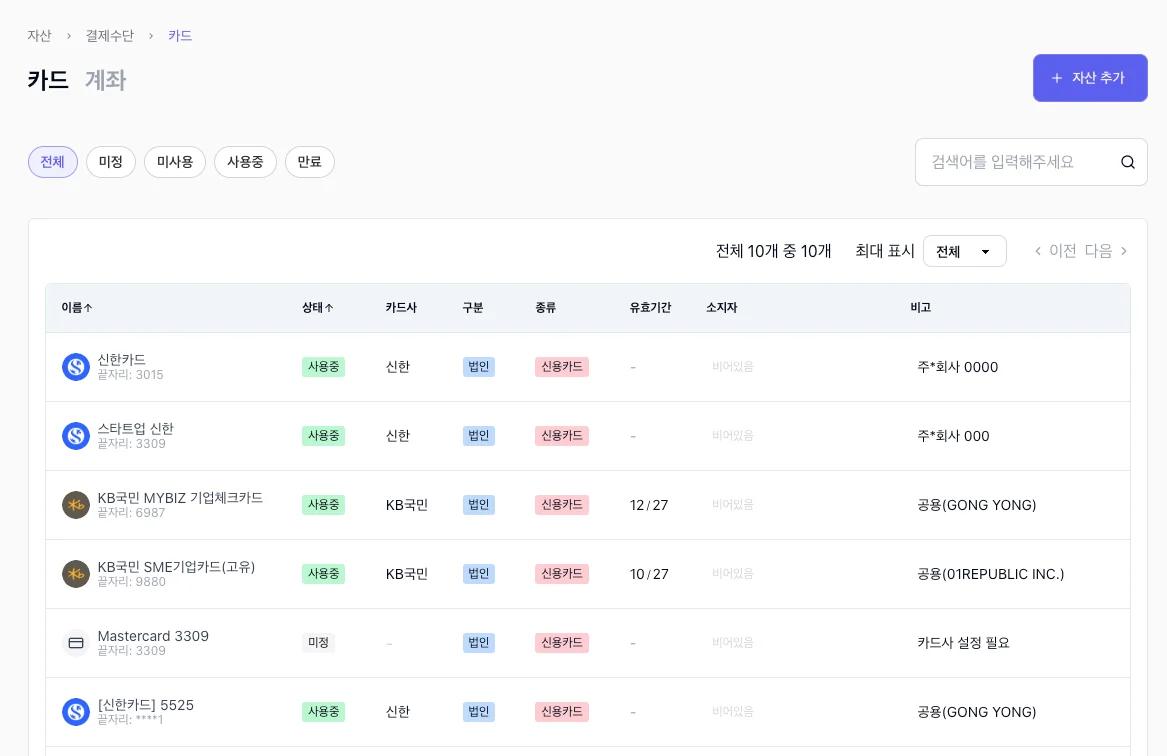This screenshot has width=1167, height=756.
Task: Click the magnifier icon in the search box
Action: pyautogui.click(x=1127, y=161)
